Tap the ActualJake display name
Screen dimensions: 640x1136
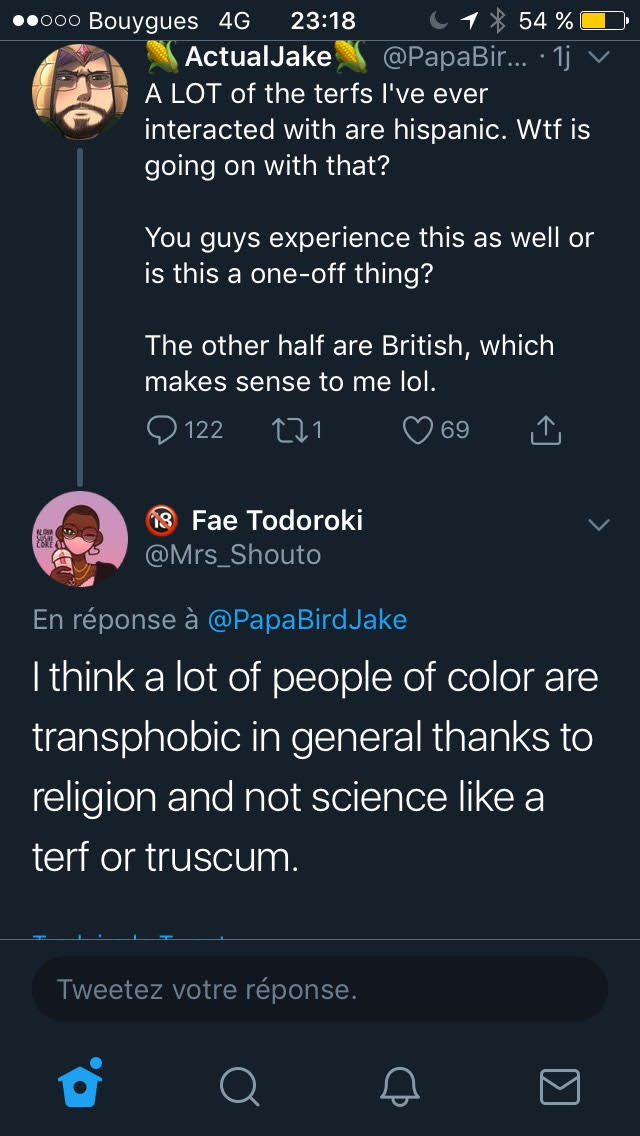point(258,58)
